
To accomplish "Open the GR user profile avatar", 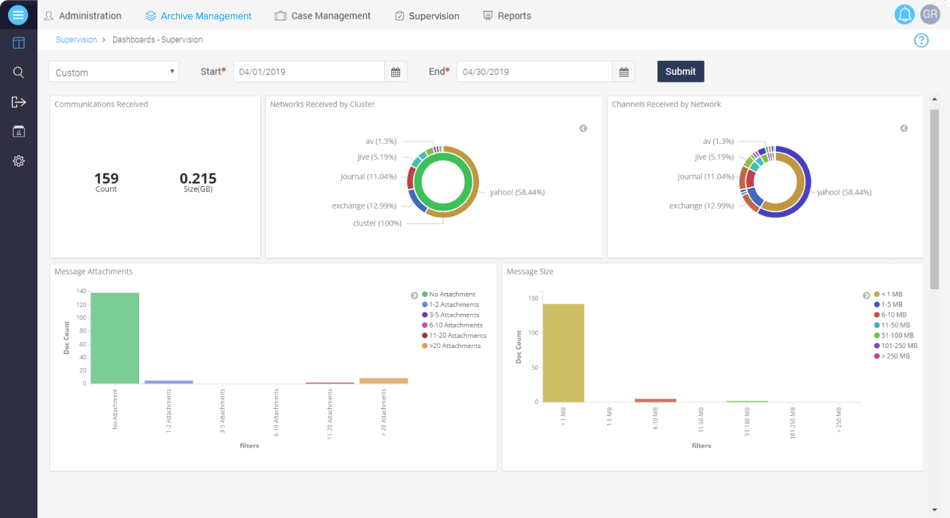I will [x=930, y=15].
